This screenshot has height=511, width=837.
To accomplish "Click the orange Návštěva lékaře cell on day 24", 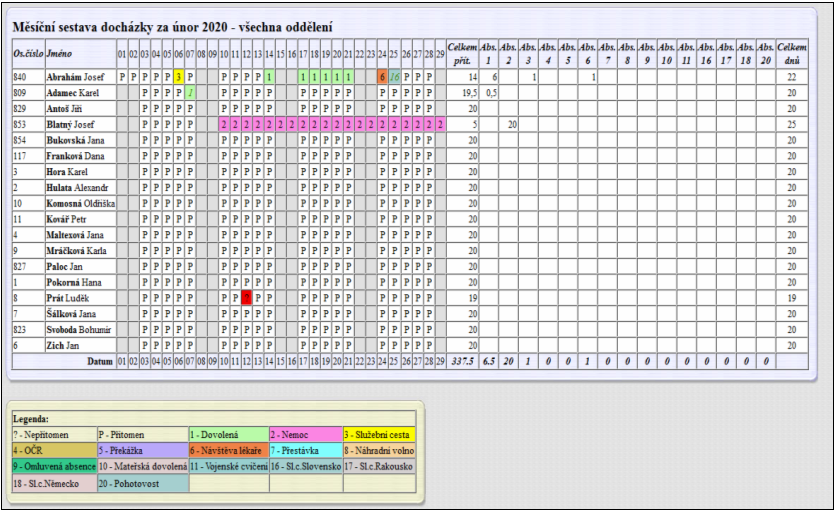I will pos(383,77).
